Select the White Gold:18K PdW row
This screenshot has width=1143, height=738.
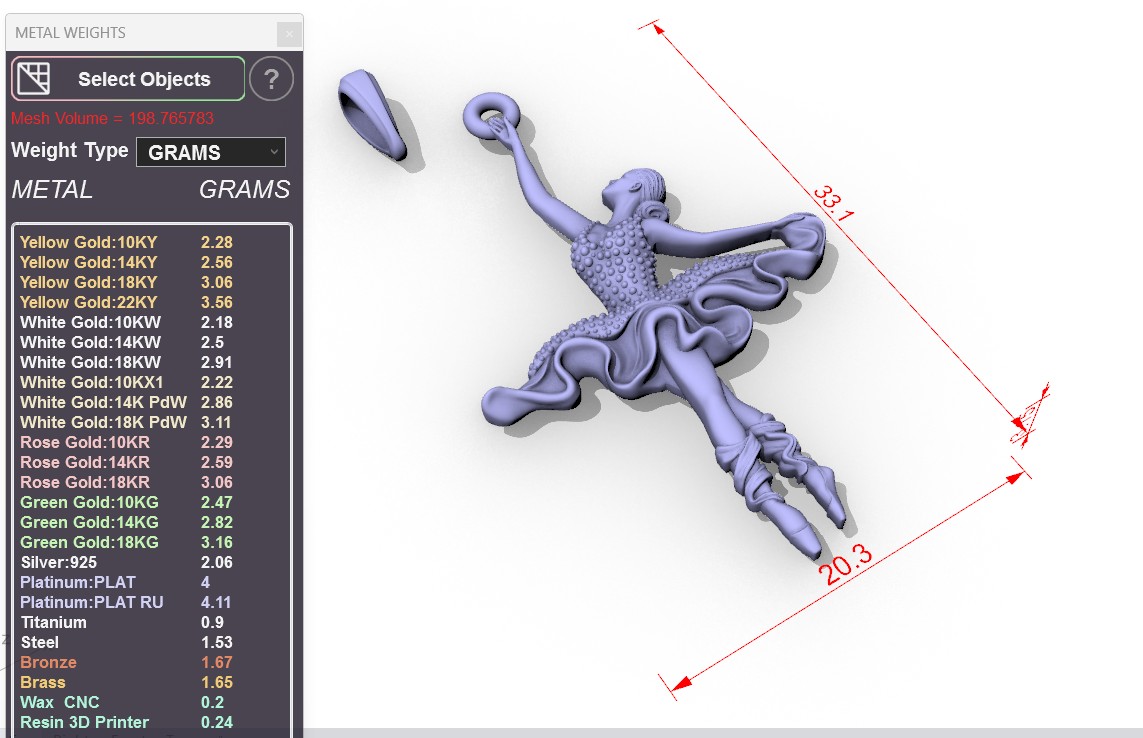point(152,422)
